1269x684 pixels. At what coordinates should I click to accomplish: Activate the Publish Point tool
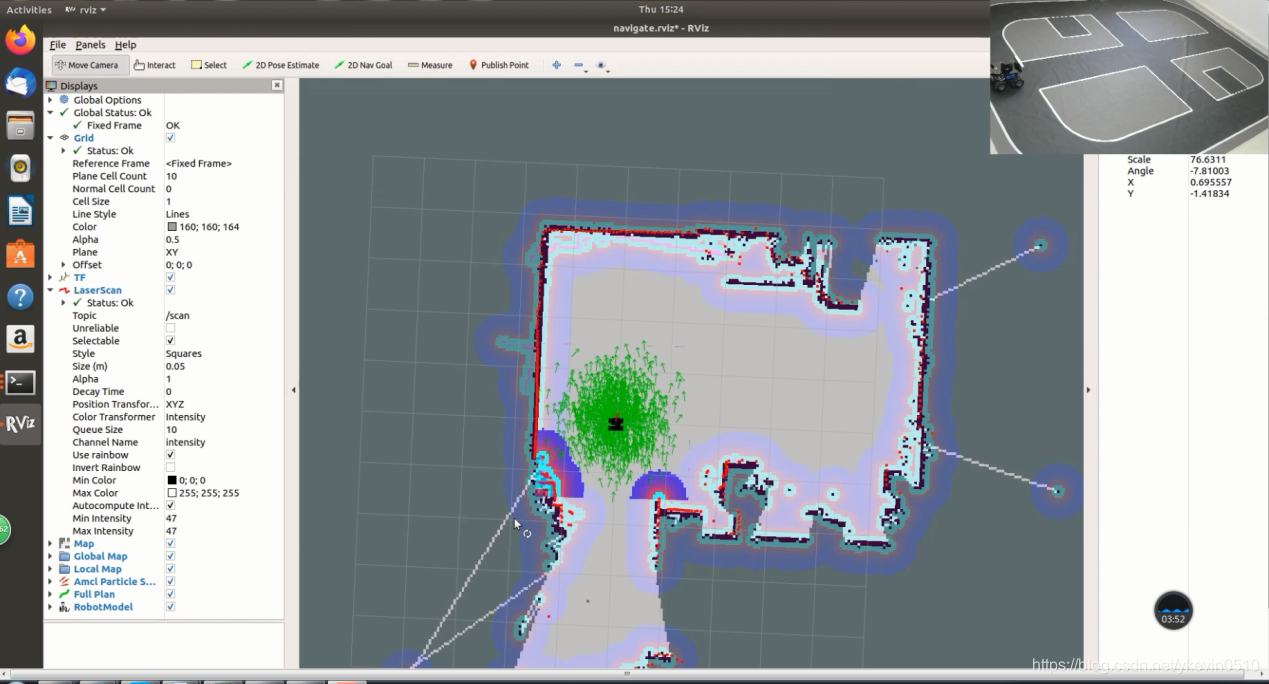click(x=499, y=65)
